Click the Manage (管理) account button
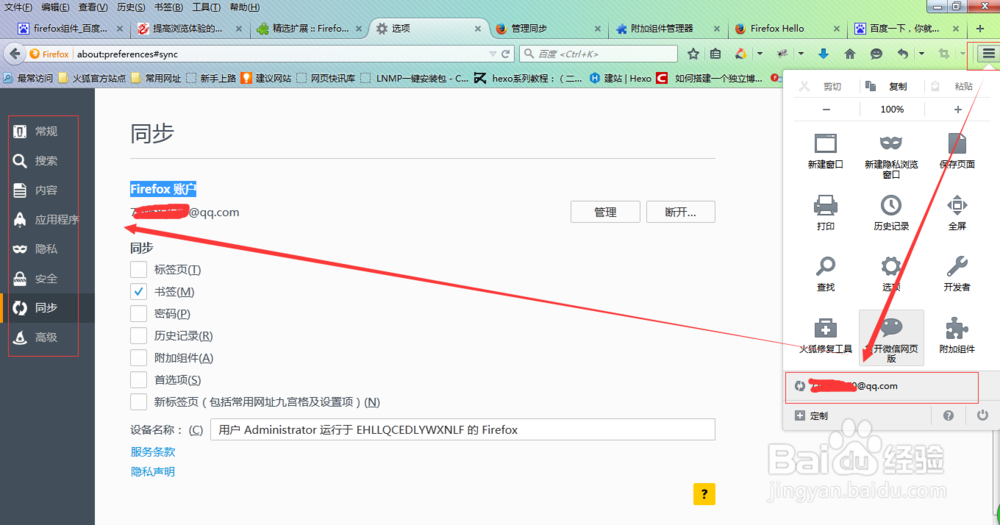This screenshot has height=525, width=1000. tap(605, 212)
